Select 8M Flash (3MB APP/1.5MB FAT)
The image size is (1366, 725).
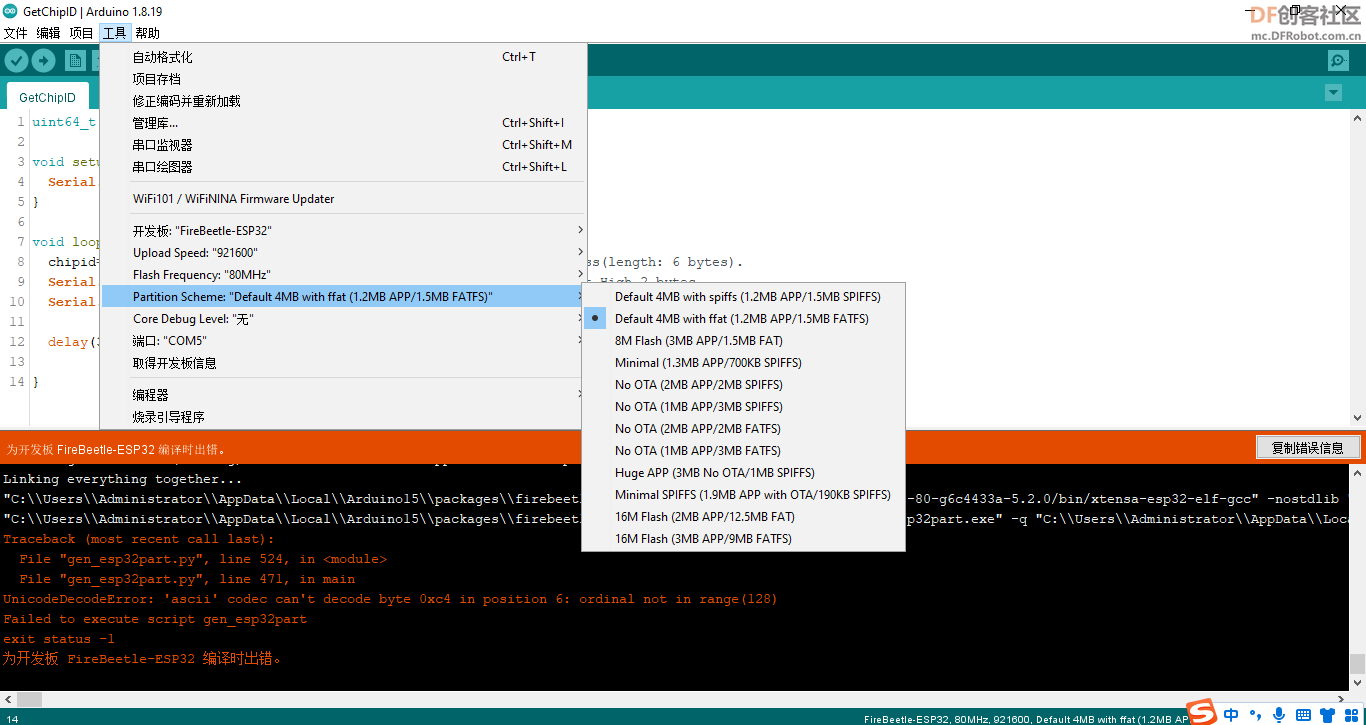[743, 341]
